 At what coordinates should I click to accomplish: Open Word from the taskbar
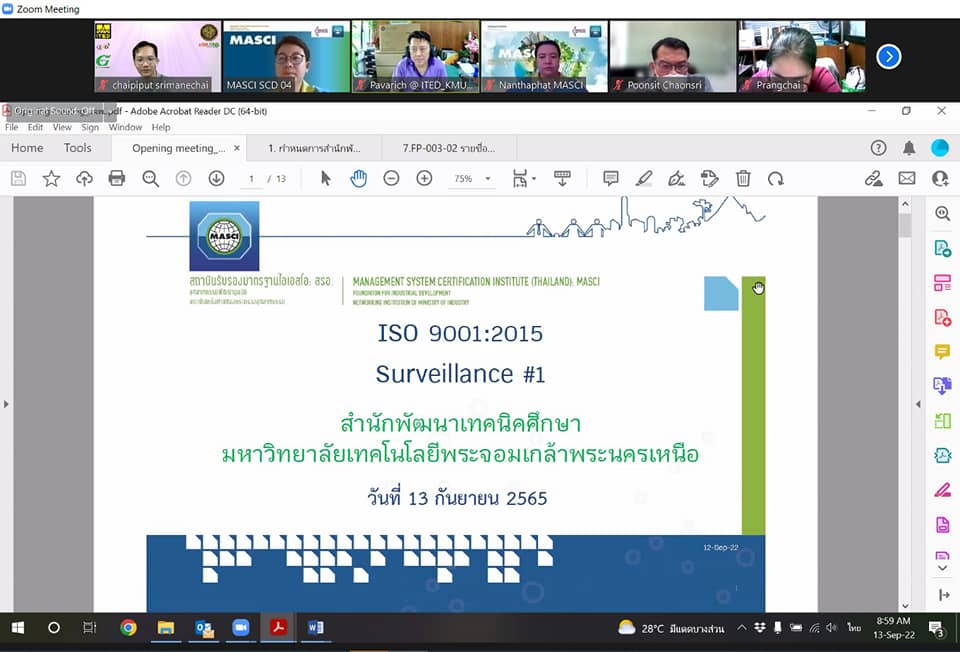tap(315, 628)
